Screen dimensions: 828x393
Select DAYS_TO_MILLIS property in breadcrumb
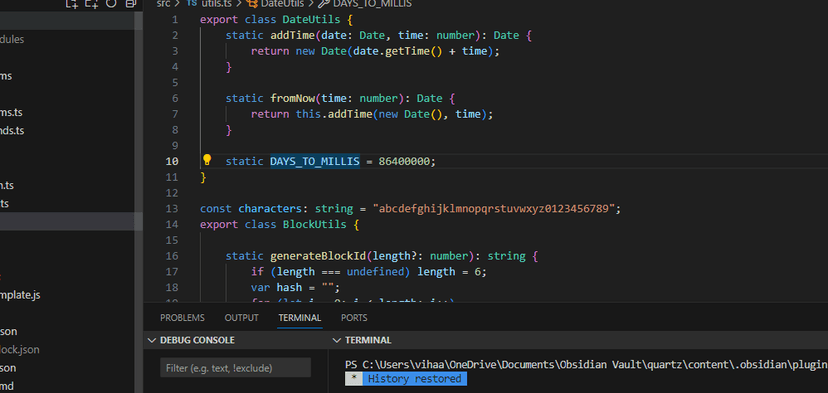coord(372,4)
